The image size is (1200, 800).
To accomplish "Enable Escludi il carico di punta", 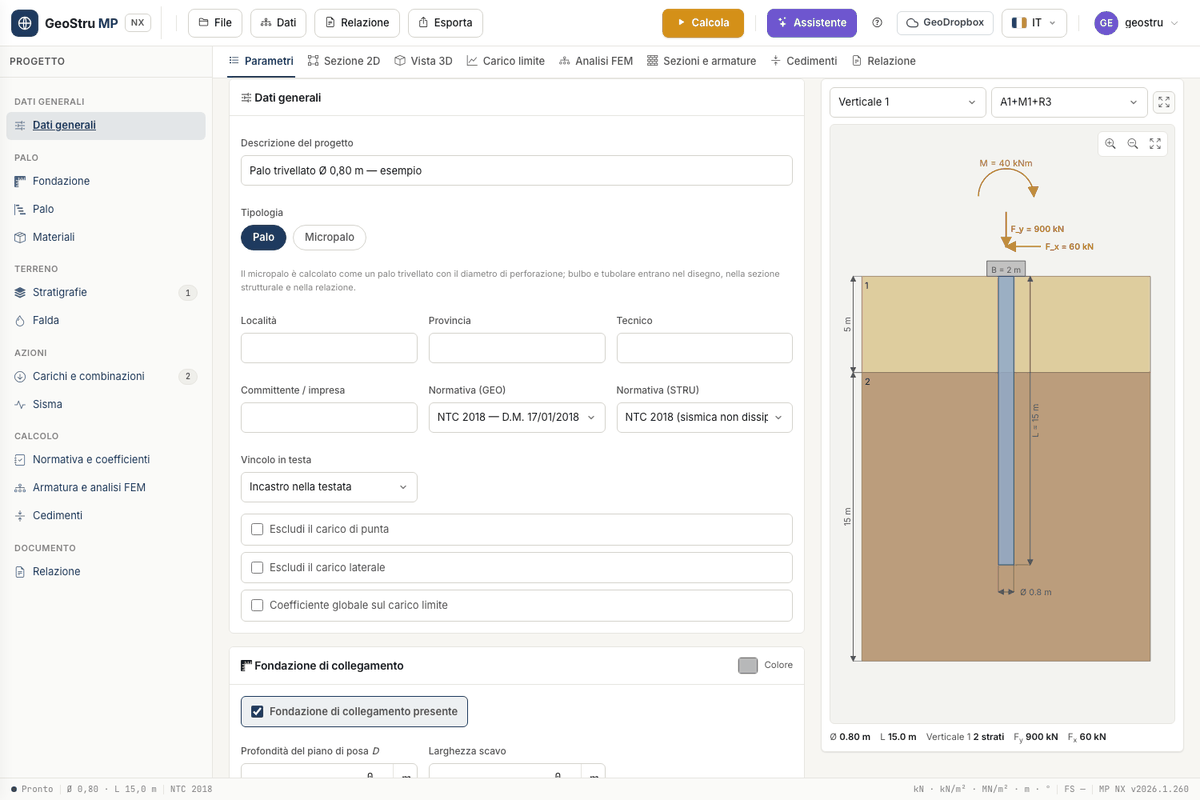I will coord(257,529).
